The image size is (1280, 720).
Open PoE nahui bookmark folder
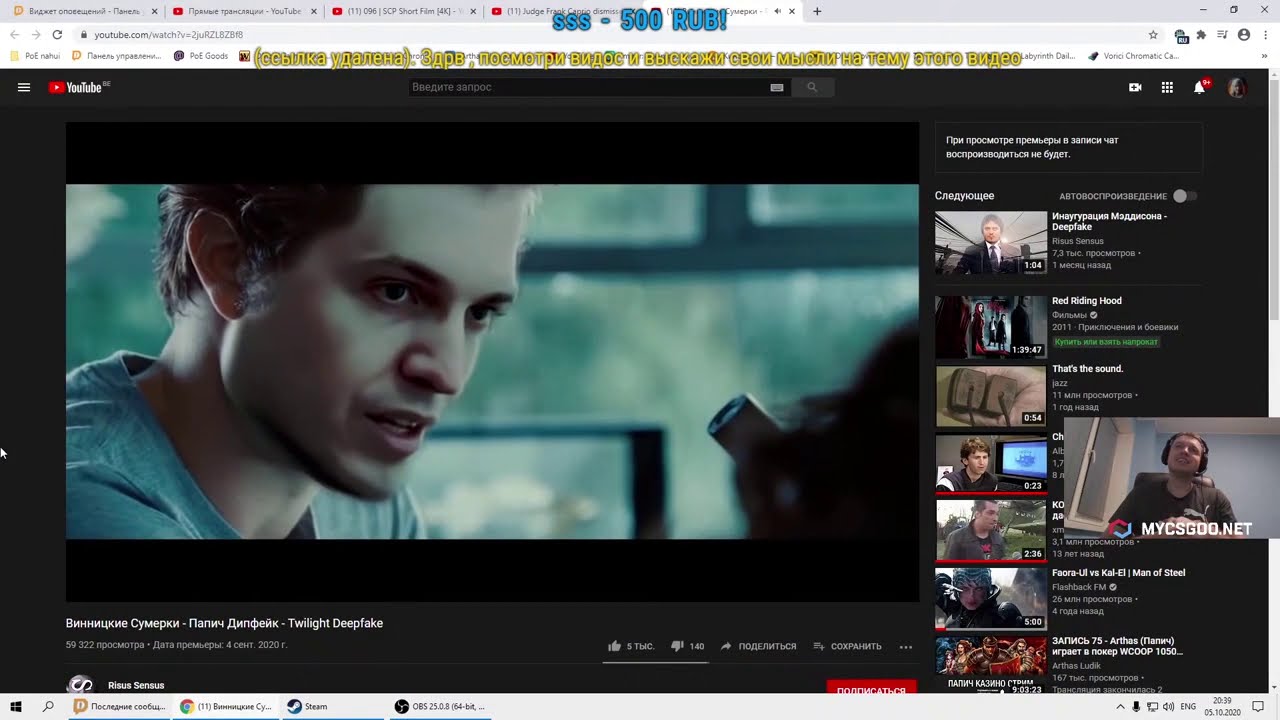pyautogui.click(x=35, y=56)
